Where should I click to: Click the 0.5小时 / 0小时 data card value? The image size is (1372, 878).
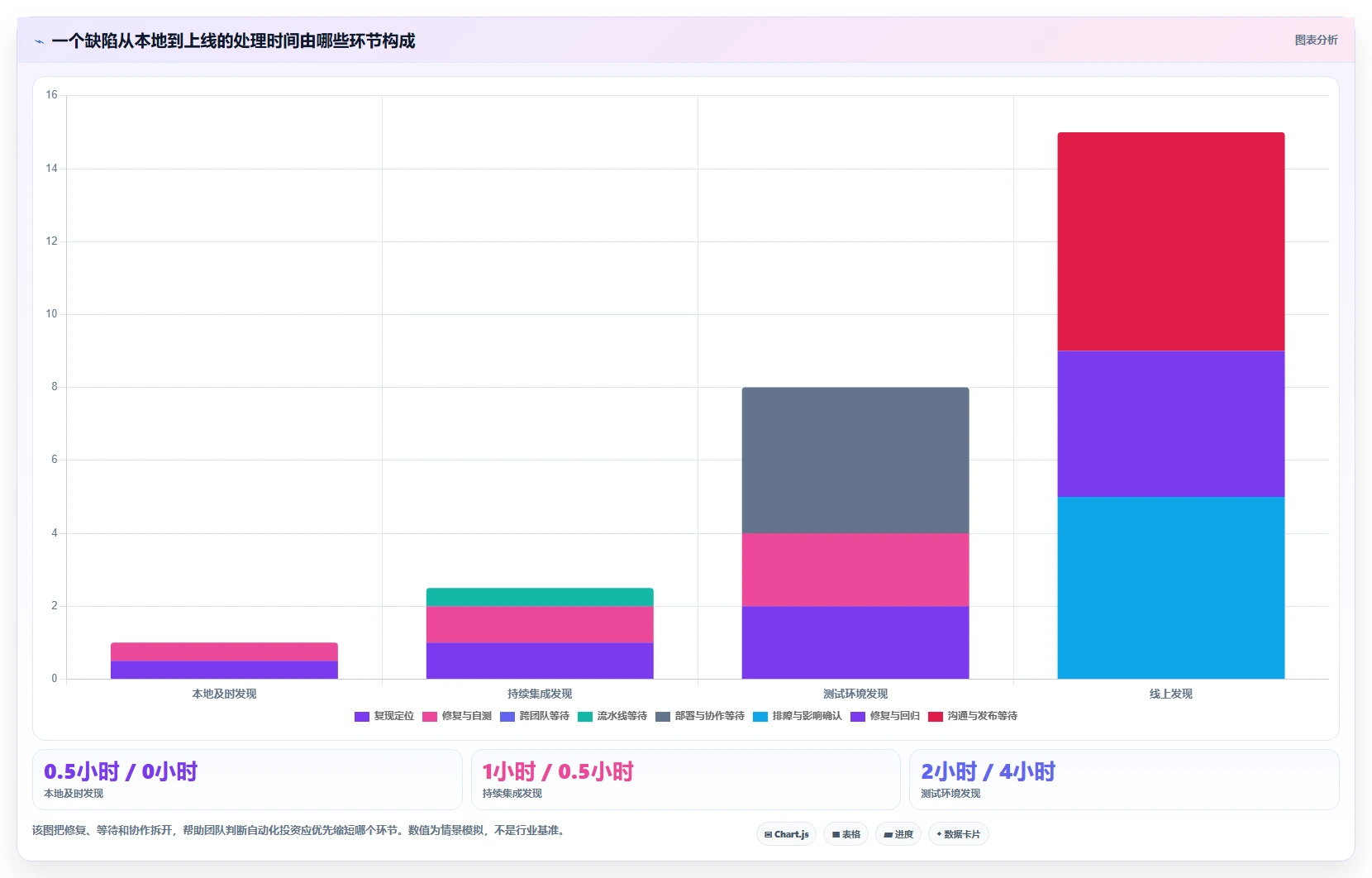point(121,771)
